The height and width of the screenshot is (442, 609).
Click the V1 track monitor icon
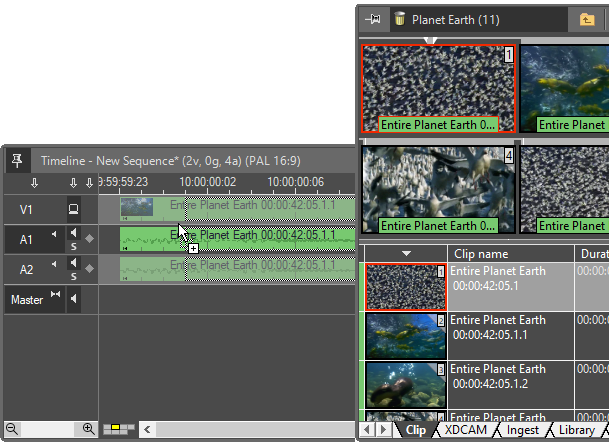(73, 209)
